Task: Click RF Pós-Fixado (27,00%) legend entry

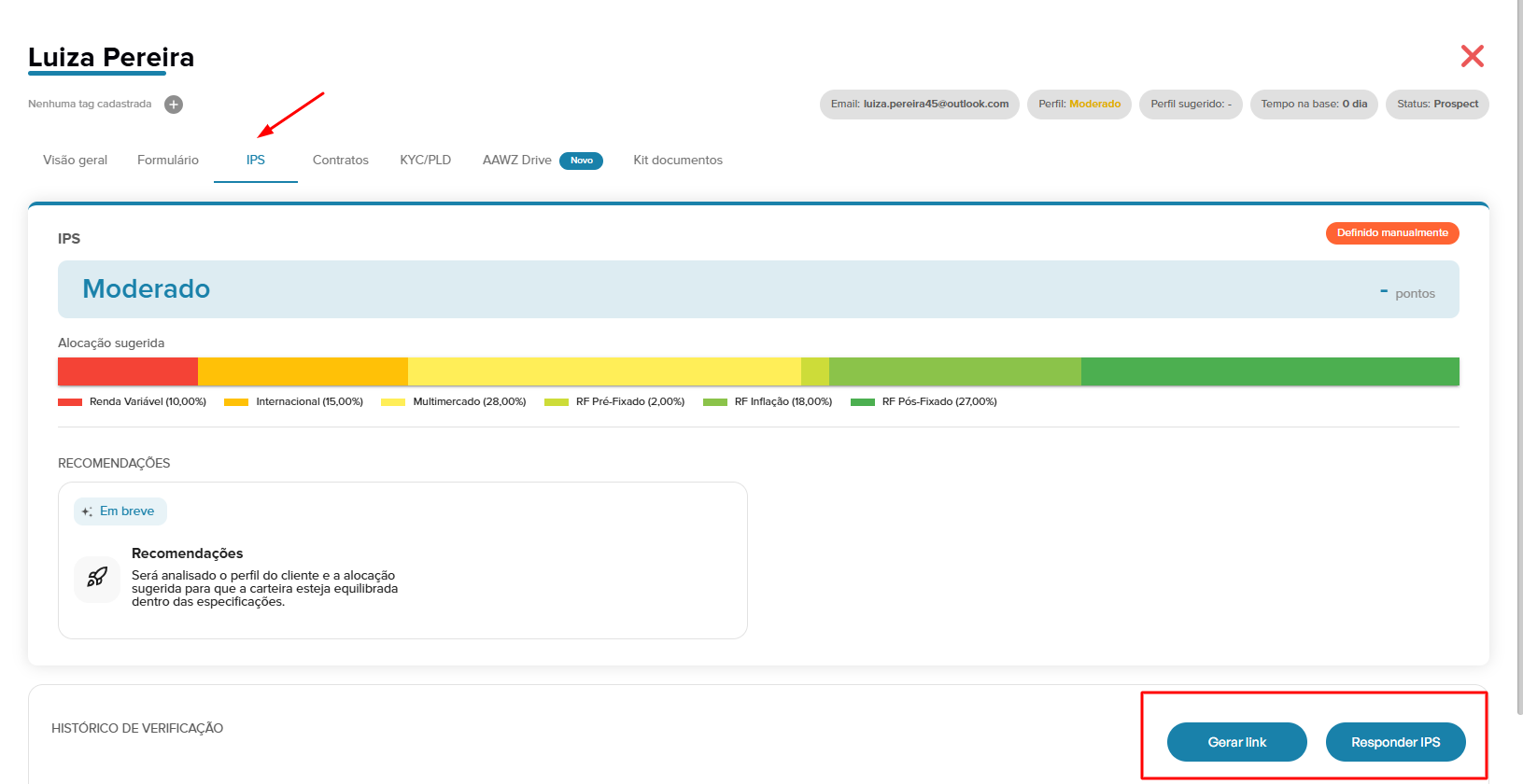Action: click(924, 402)
